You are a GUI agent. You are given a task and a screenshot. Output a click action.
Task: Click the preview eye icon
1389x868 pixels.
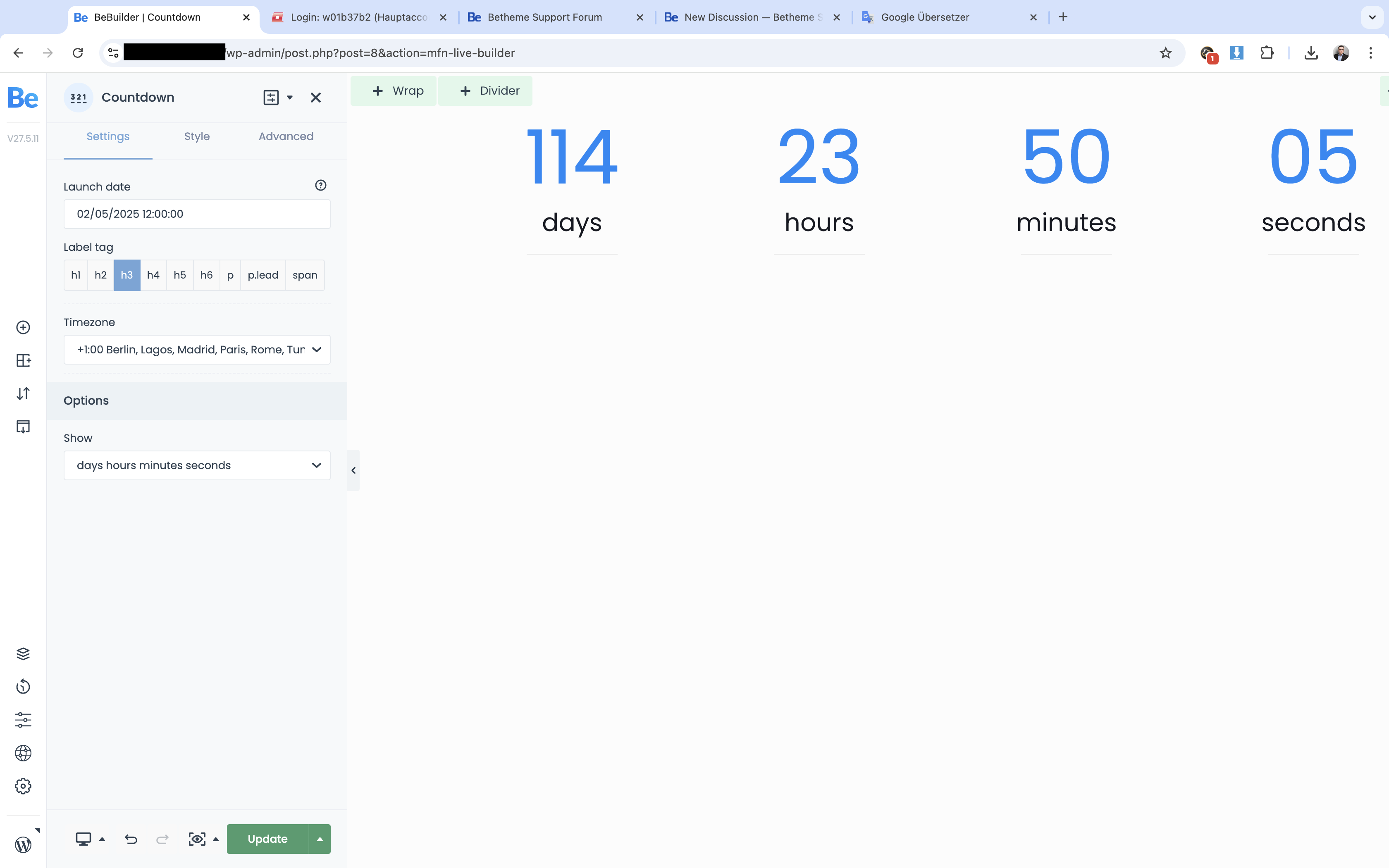197,839
